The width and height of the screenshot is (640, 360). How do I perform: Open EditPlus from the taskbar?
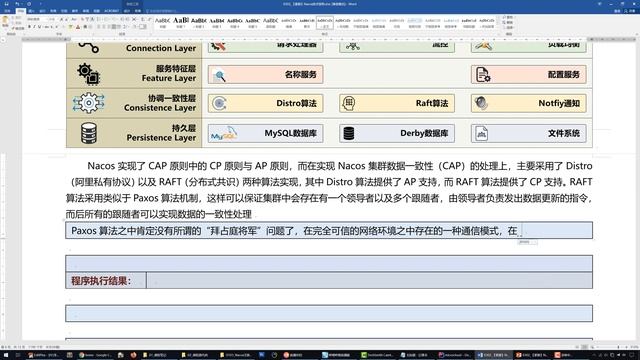[x=43, y=355]
